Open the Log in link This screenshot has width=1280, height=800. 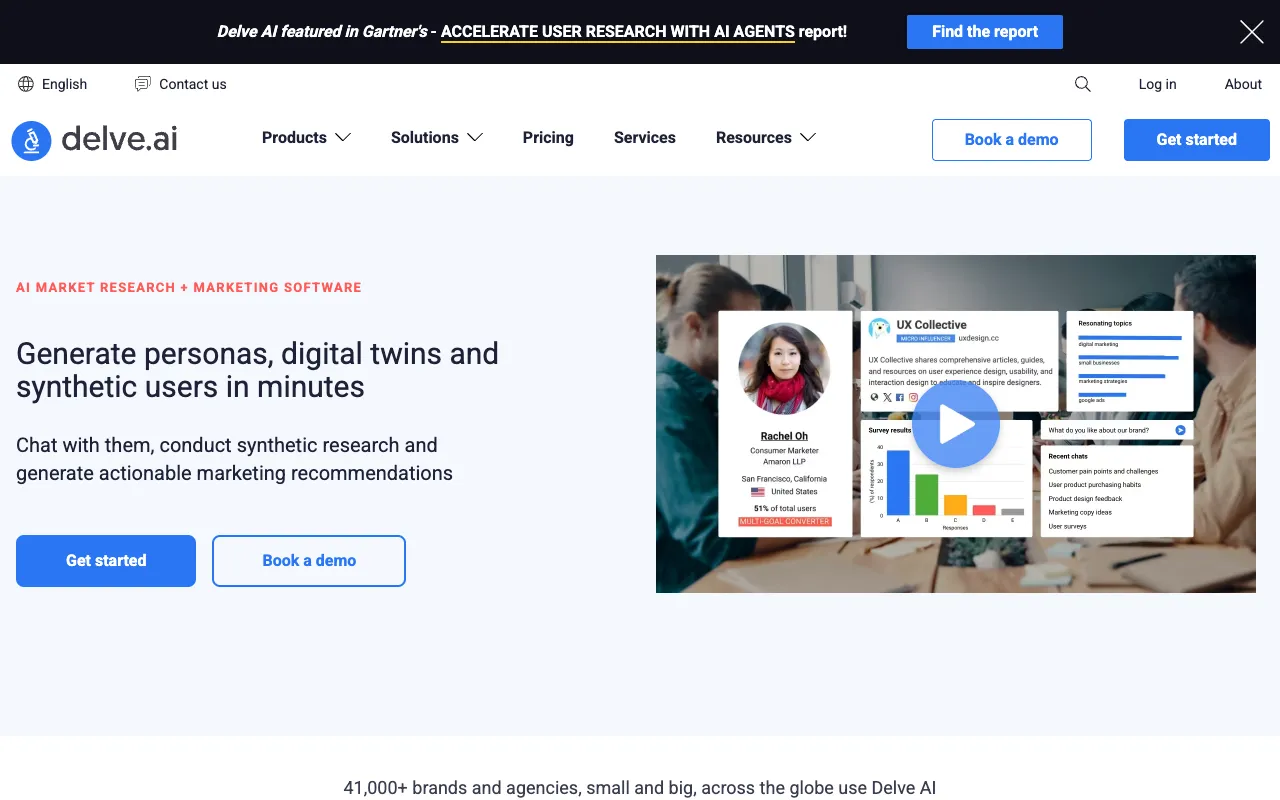1157,84
